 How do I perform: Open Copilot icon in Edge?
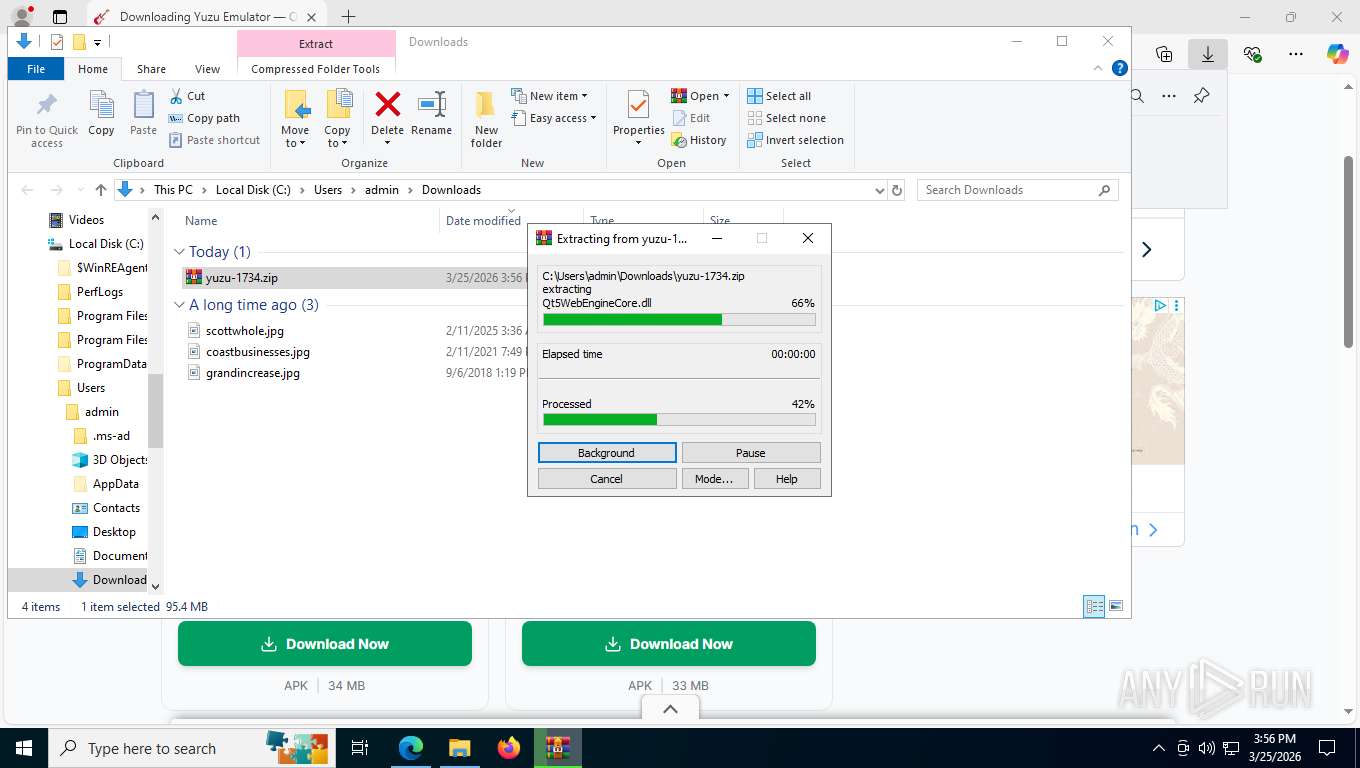1338,54
